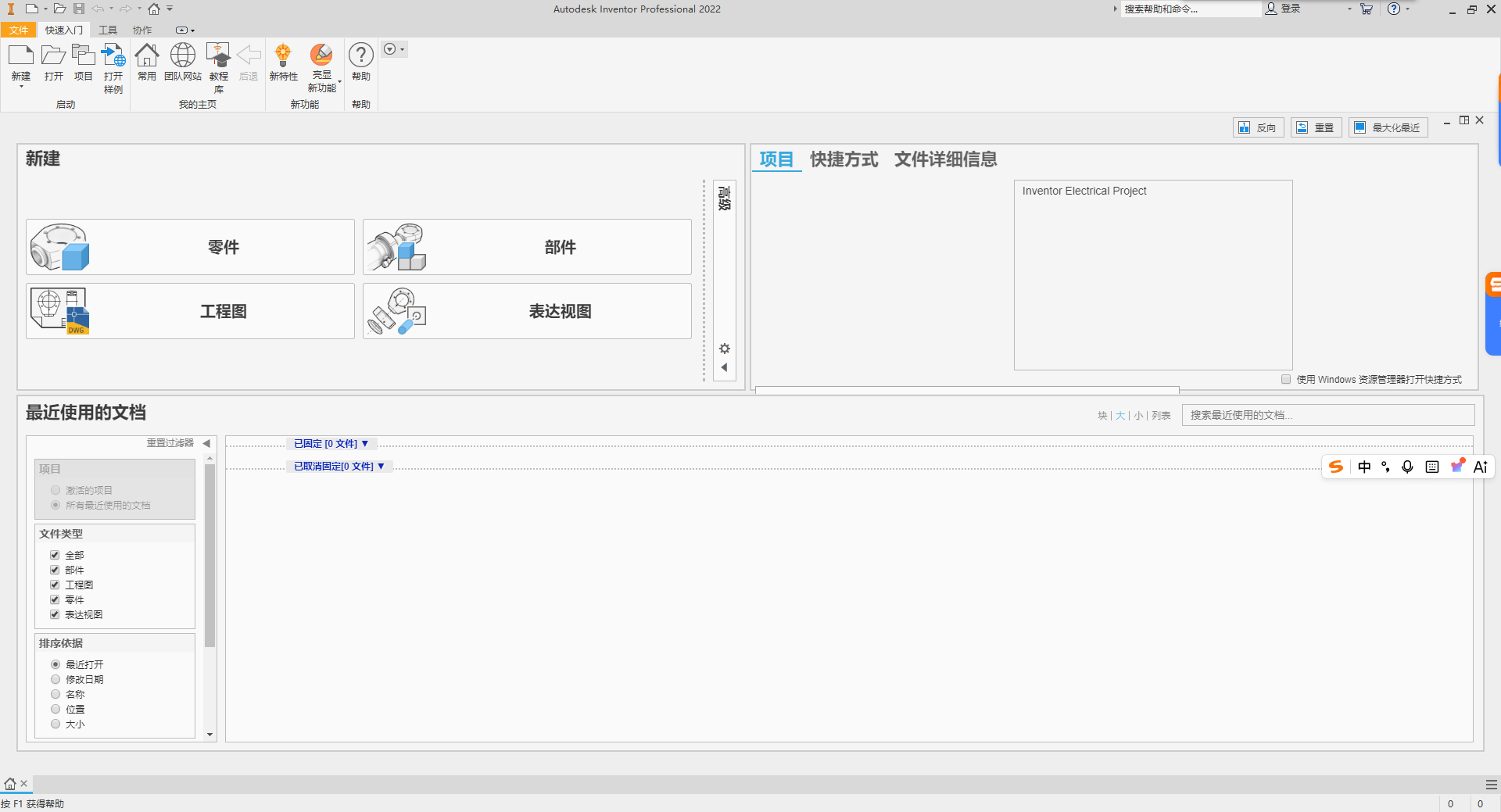Start a new 工程图 (Drawing)
Image resolution: width=1501 pixels, height=812 pixels.
coord(189,311)
